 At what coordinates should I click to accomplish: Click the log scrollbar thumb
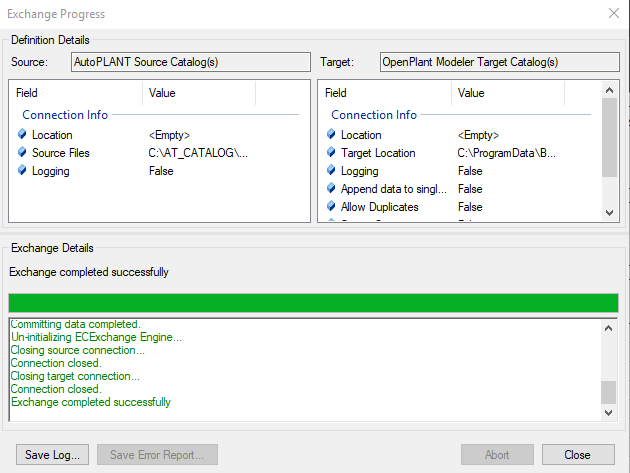608,392
